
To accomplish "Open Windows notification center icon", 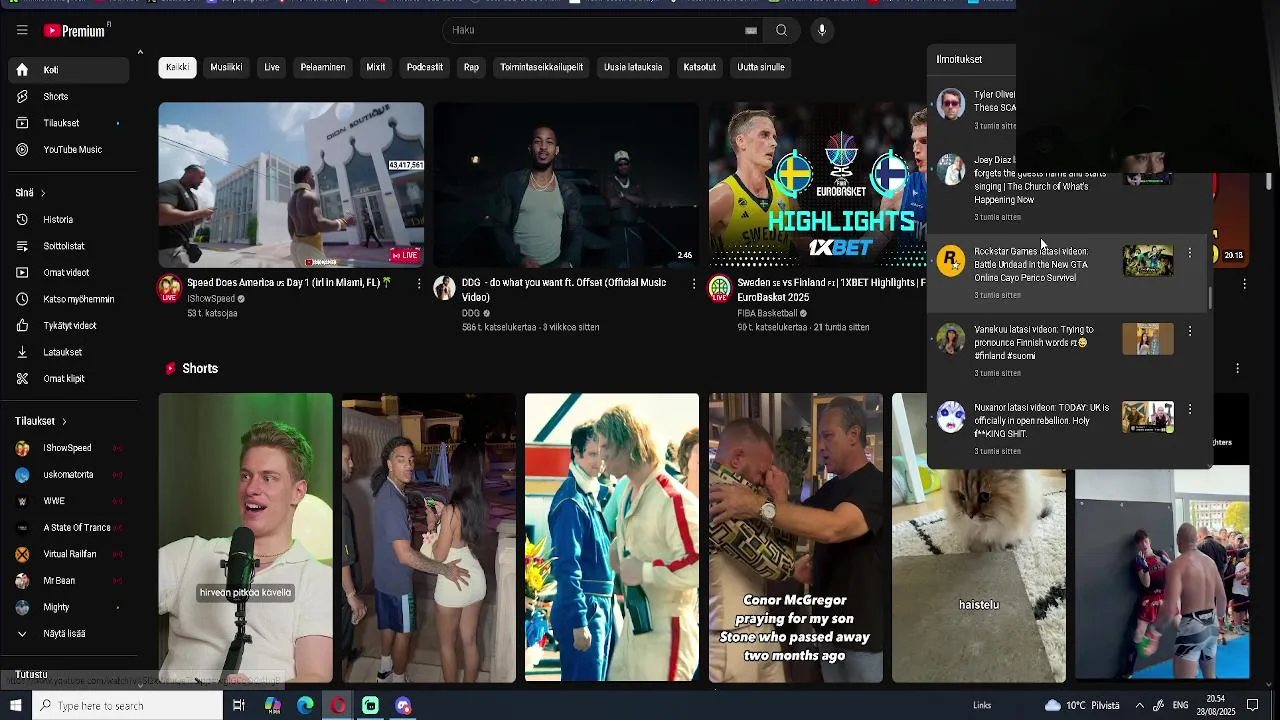I will click(x=1252, y=706).
